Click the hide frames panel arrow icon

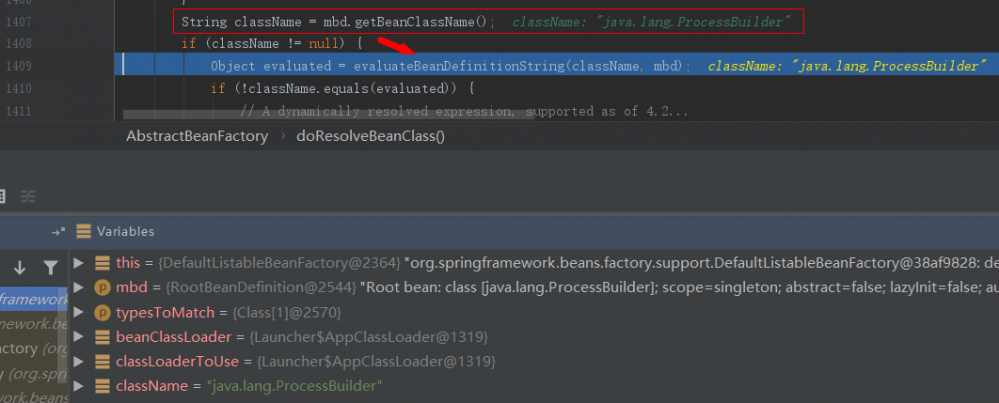click(x=59, y=231)
